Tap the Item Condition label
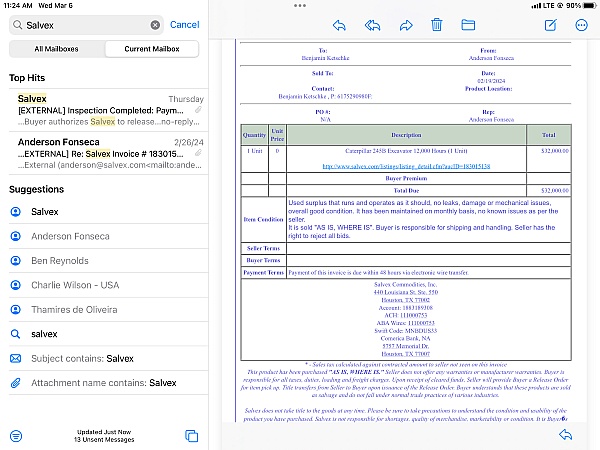The height and width of the screenshot is (450, 600). pos(263,219)
